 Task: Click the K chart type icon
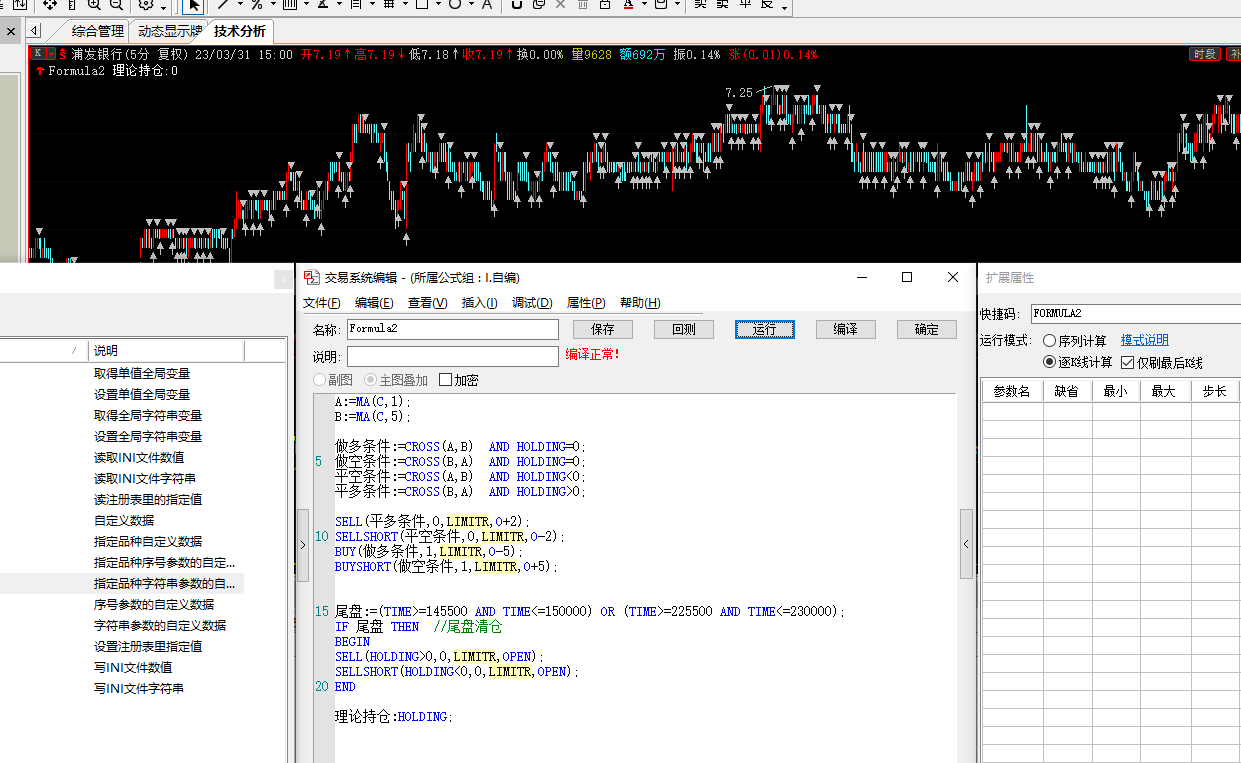(37, 53)
